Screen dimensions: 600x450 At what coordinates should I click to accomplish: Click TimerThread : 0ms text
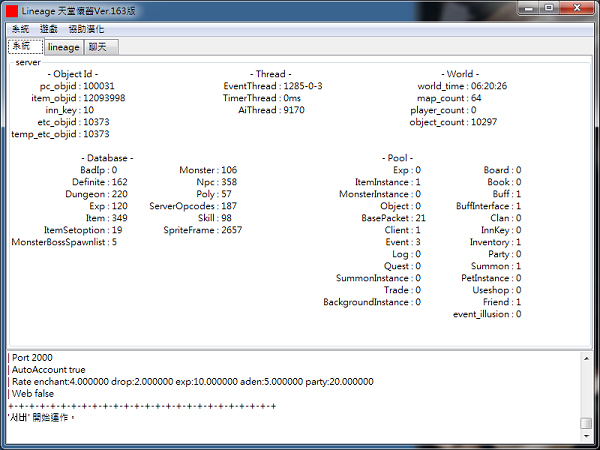point(262,98)
